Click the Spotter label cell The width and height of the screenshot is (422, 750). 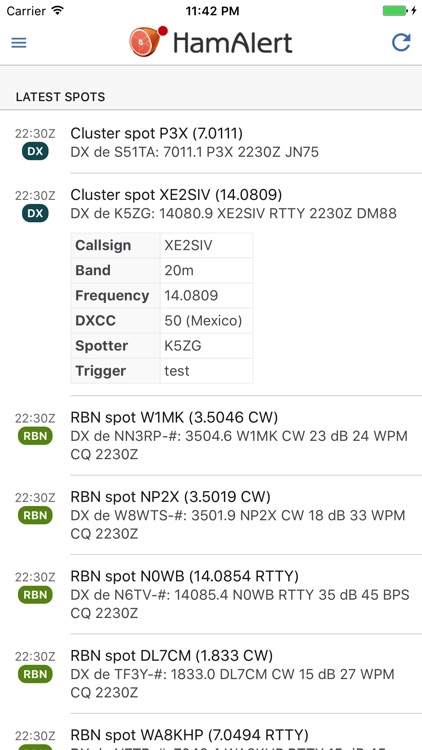coord(115,346)
